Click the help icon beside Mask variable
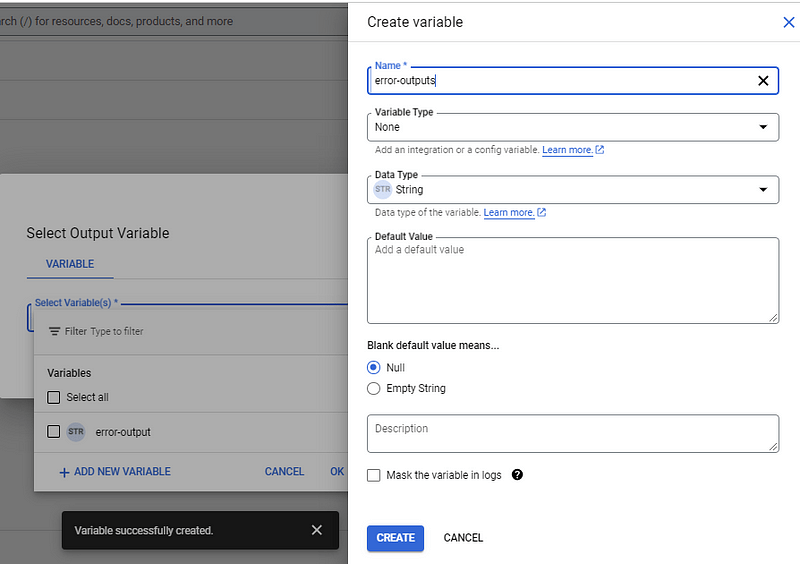 pos(517,475)
